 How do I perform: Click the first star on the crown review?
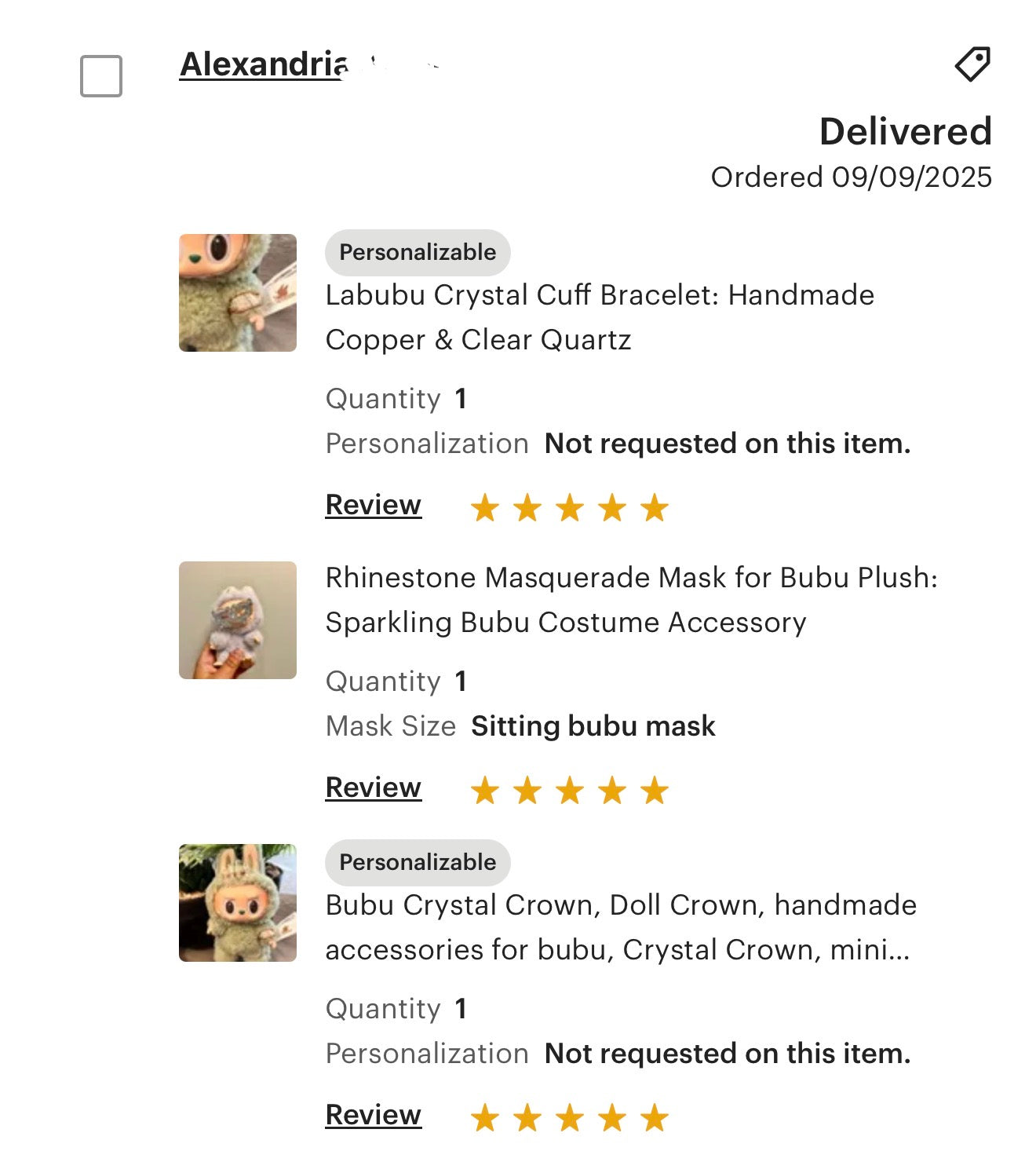pyautogui.click(x=484, y=1115)
